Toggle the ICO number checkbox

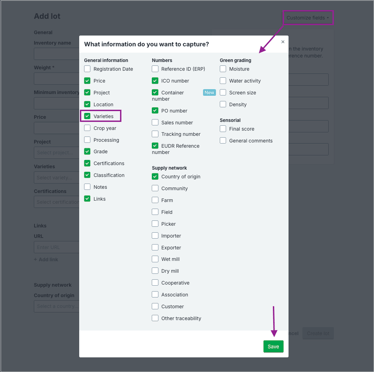tap(155, 81)
